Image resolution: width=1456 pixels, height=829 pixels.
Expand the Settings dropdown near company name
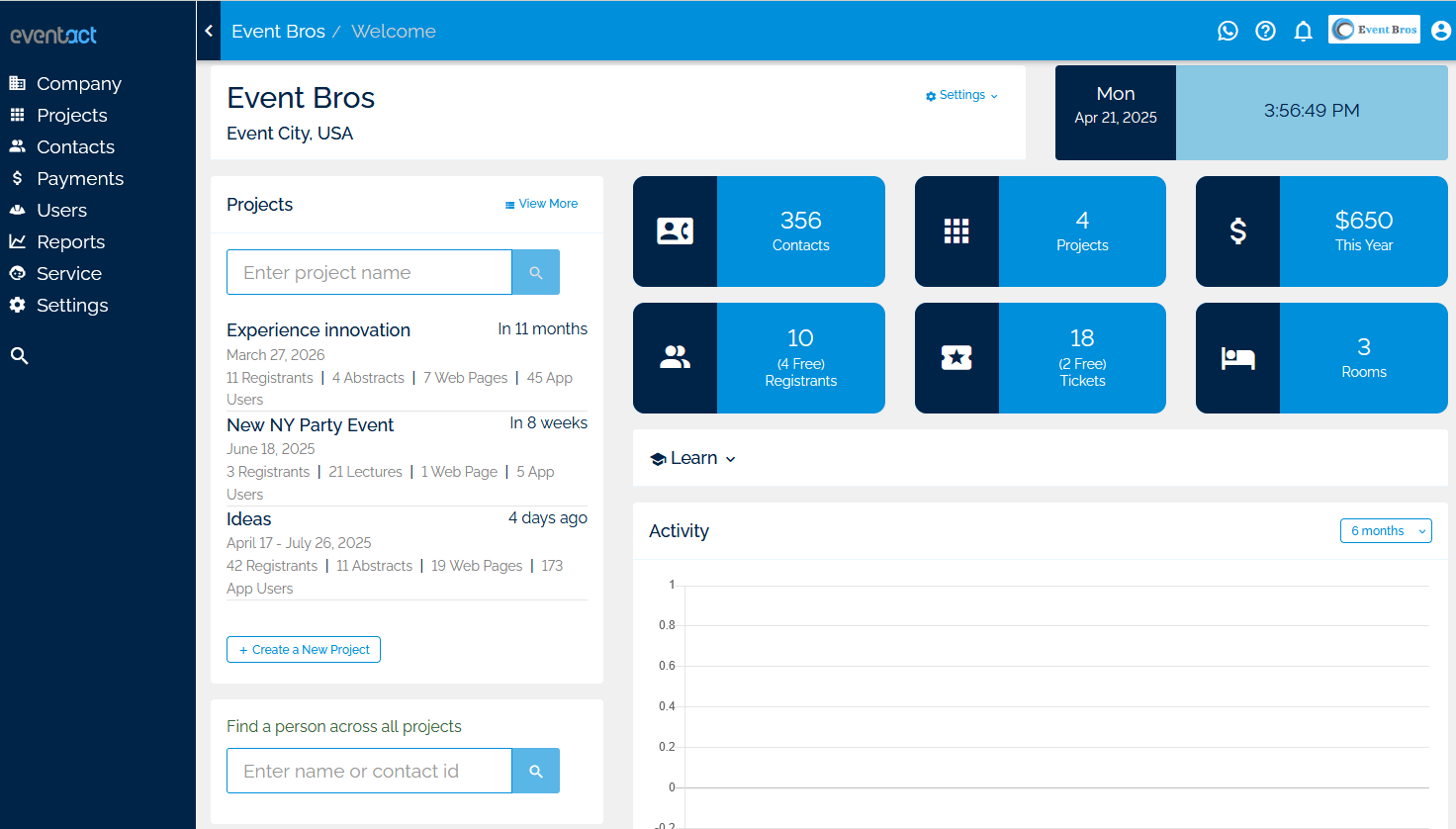click(x=961, y=95)
